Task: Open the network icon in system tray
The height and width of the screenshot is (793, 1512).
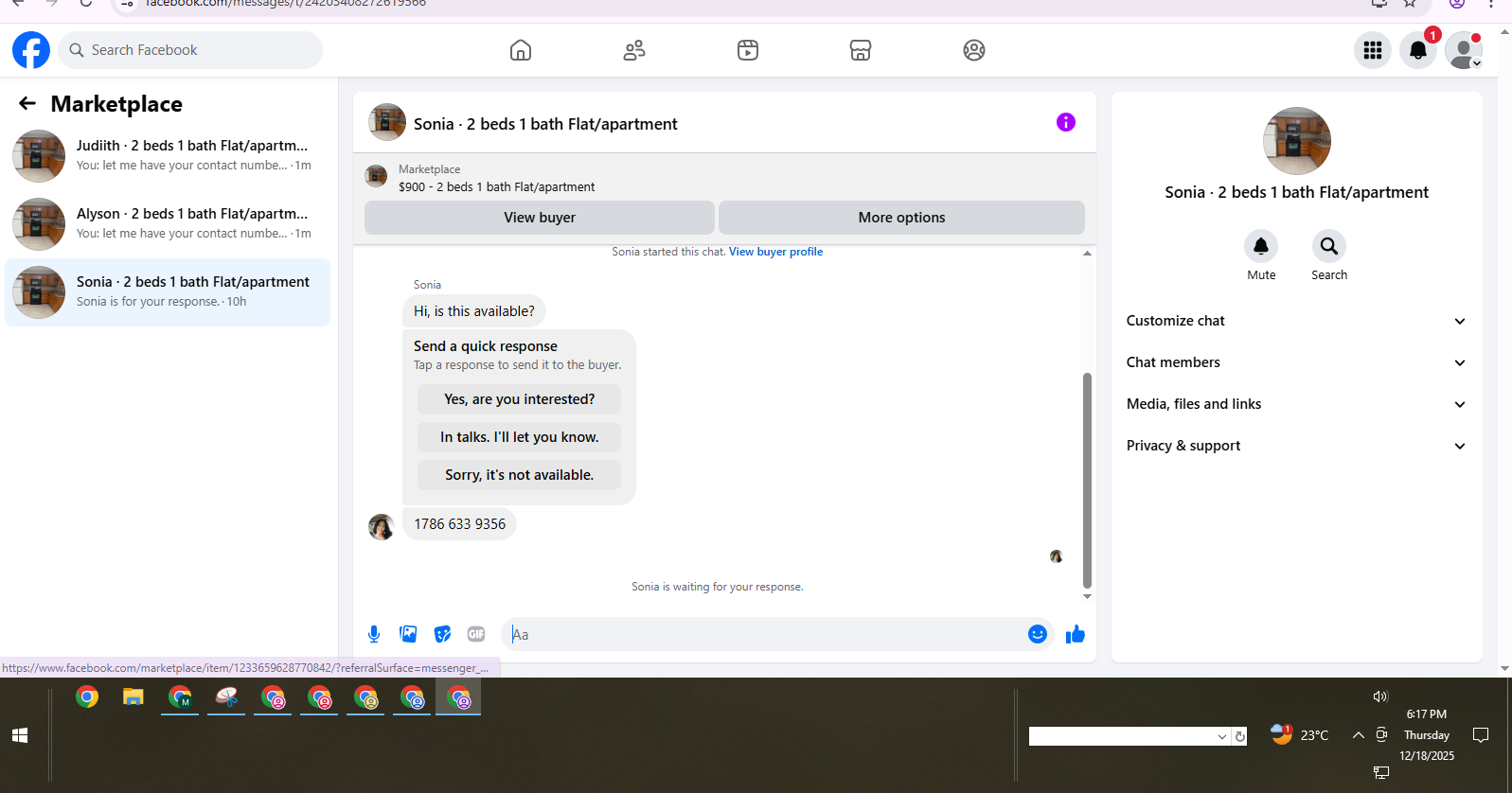Action: 1381,772
